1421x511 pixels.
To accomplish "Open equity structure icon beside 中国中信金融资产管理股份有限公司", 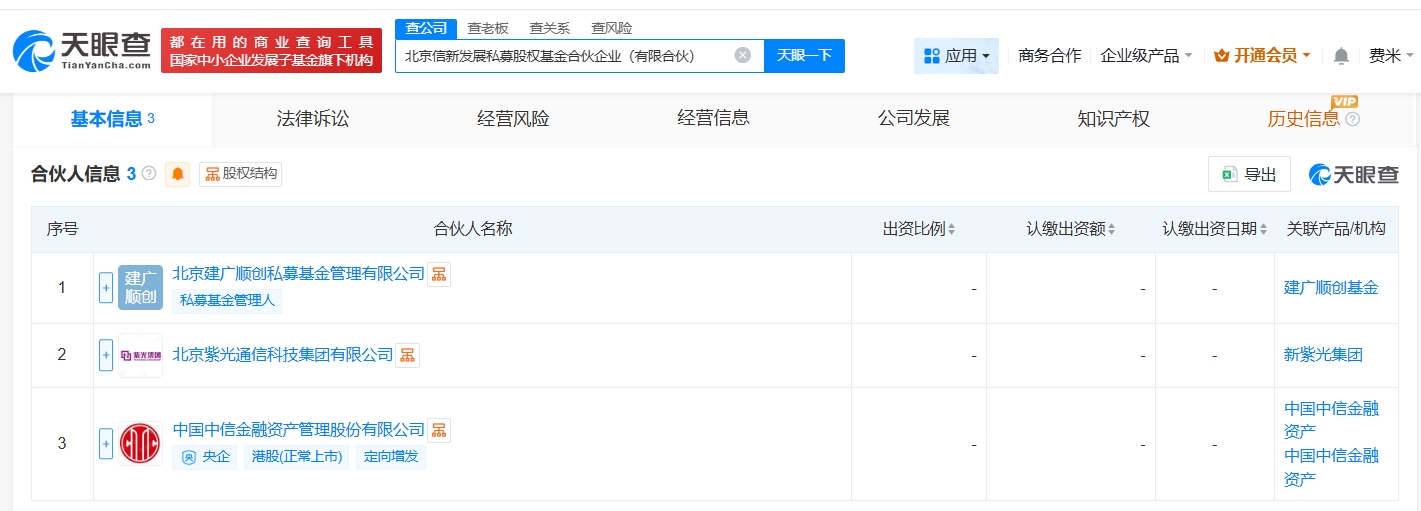I will click(x=439, y=430).
